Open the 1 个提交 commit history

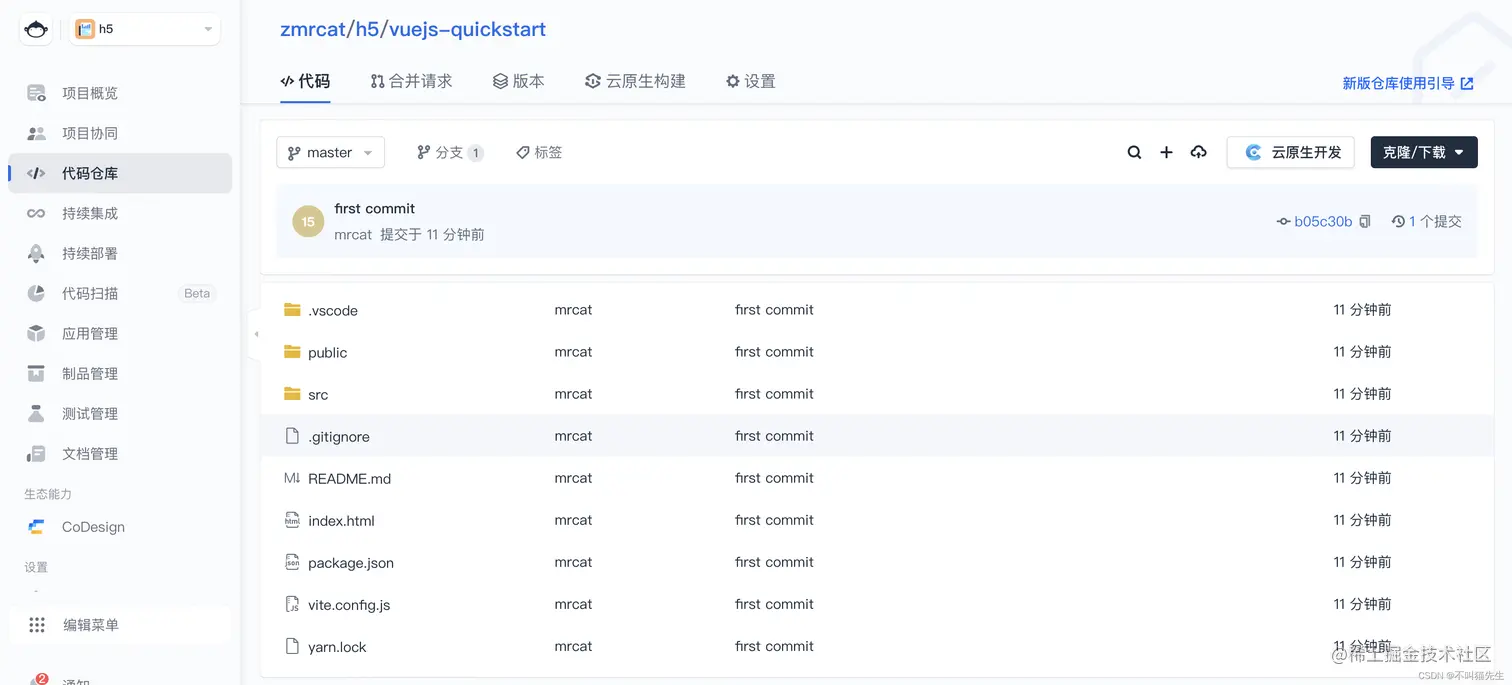pyautogui.click(x=1427, y=222)
